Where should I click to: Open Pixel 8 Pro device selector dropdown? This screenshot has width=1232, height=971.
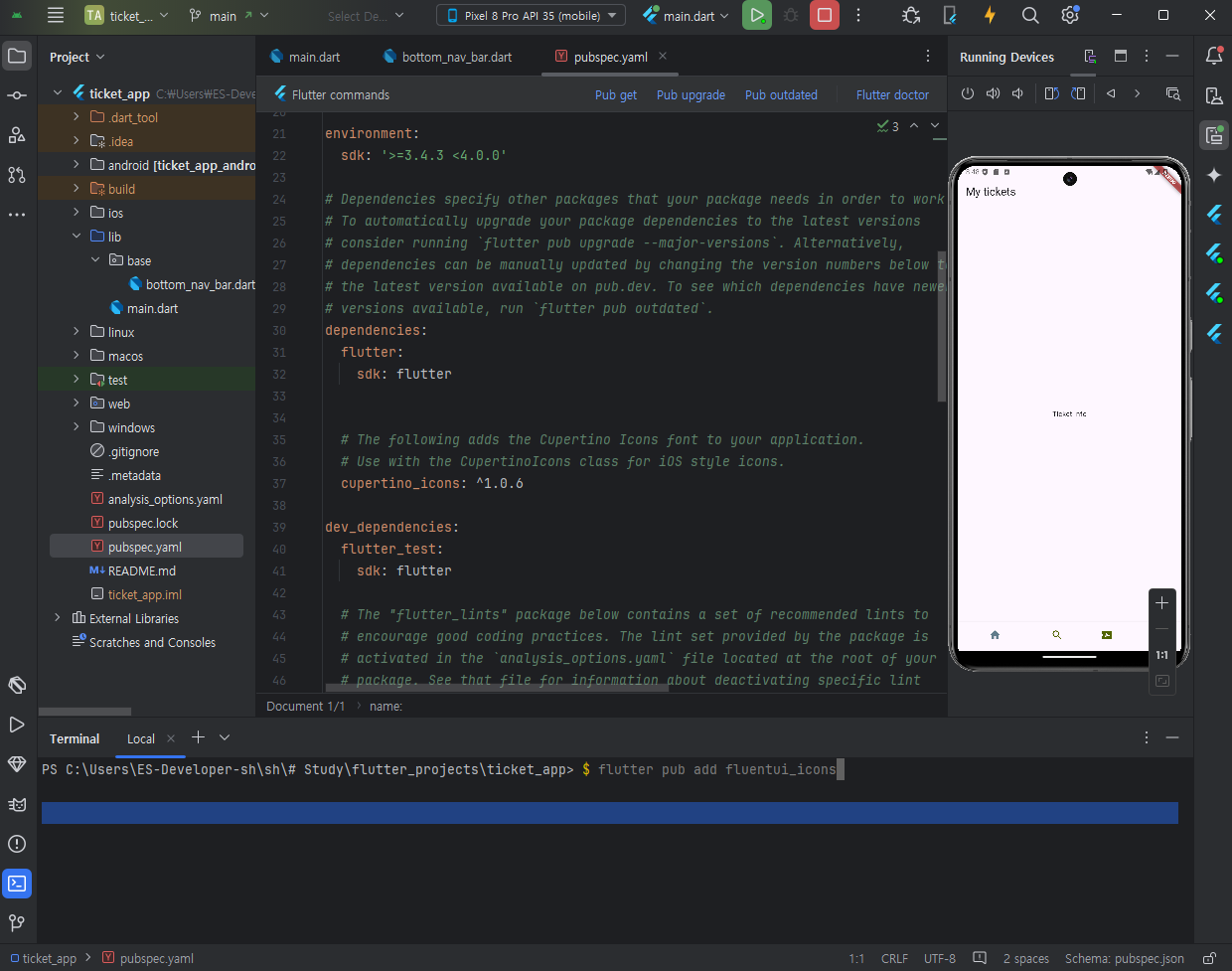(x=532, y=16)
